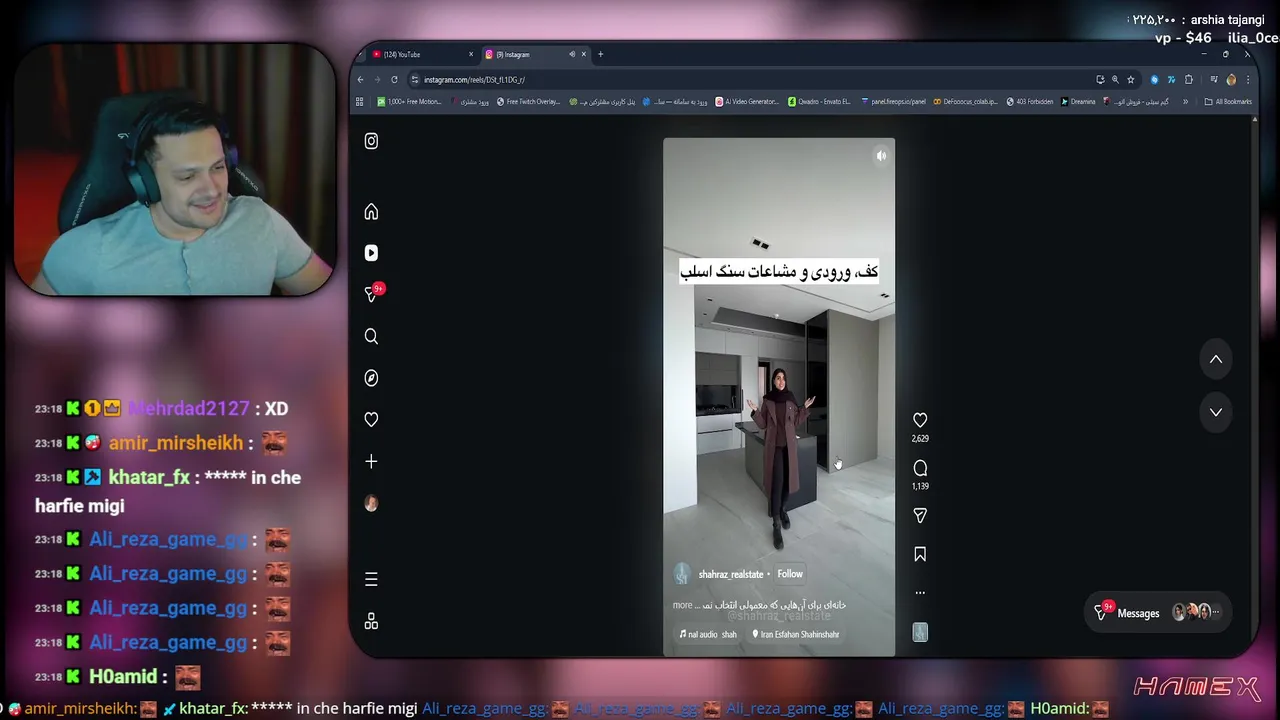The height and width of the screenshot is (720, 1280).
Task: Open the Meta apps icon at sidebar bottom
Action: click(371, 621)
